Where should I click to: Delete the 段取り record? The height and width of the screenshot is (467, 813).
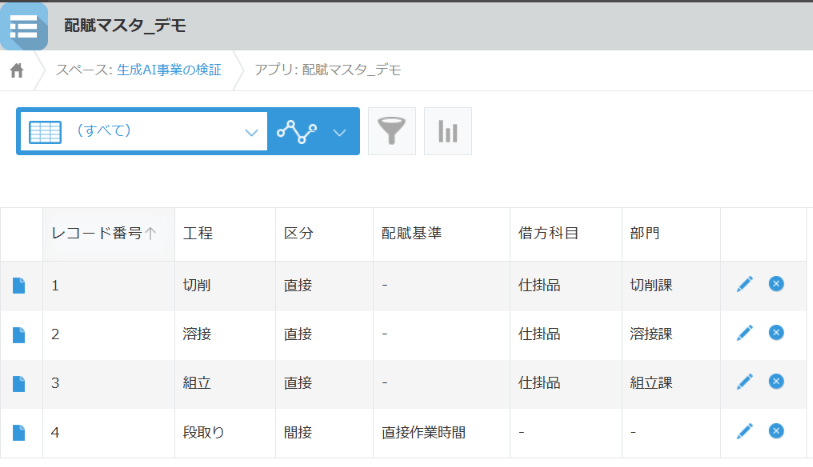[x=776, y=431]
